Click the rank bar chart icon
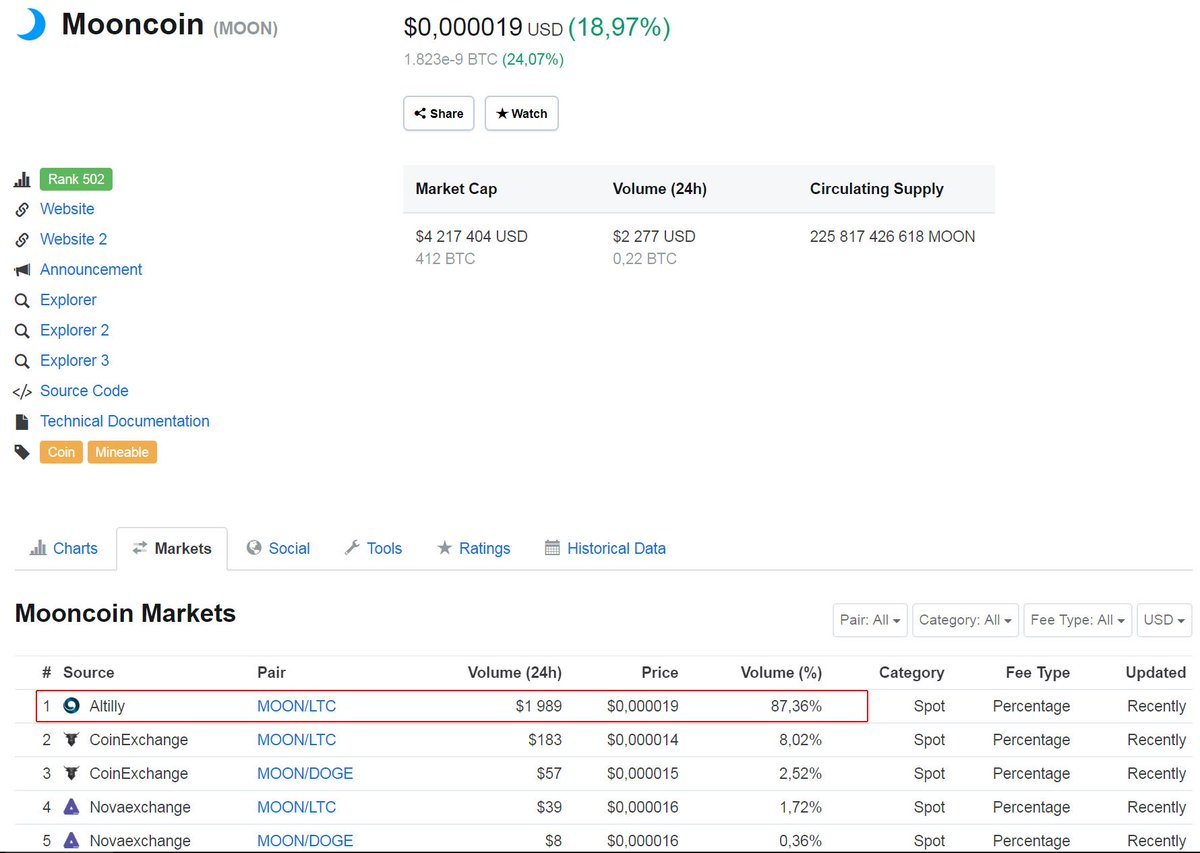 tap(22, 180)
